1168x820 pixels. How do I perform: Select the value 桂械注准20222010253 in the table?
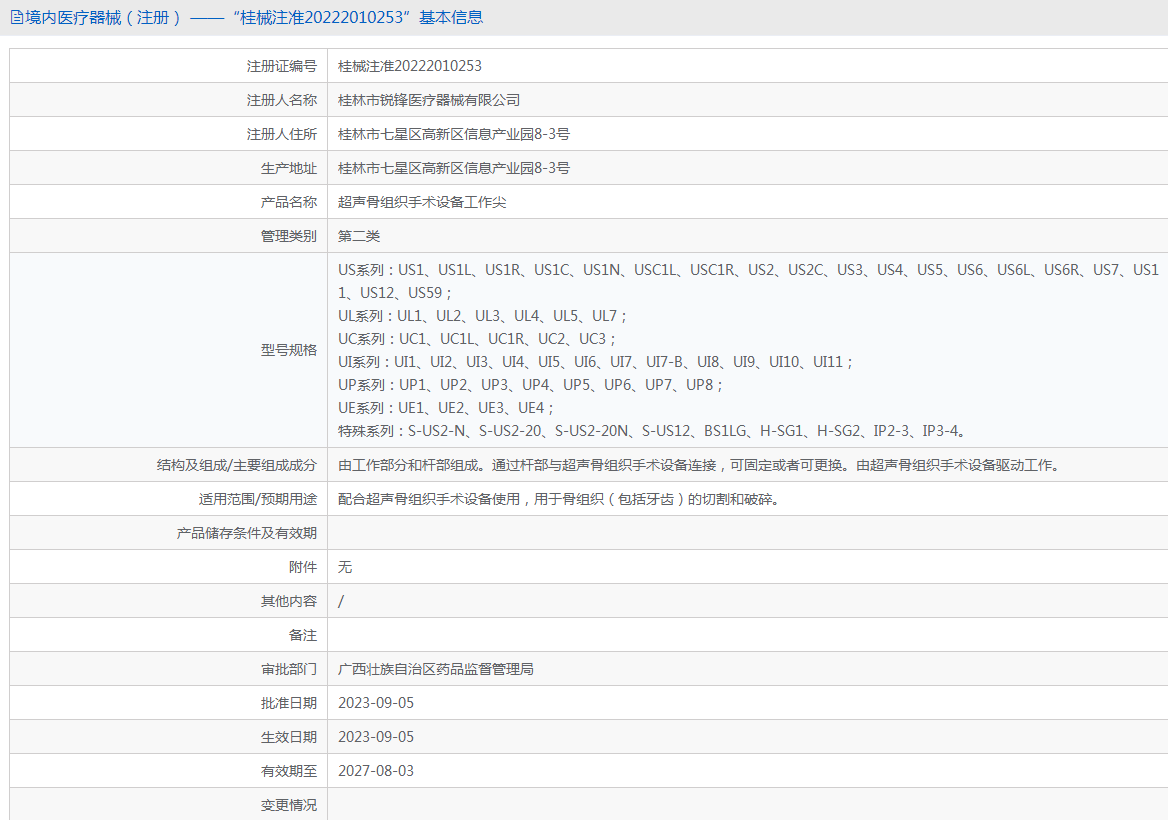click(x=410, y=66)
